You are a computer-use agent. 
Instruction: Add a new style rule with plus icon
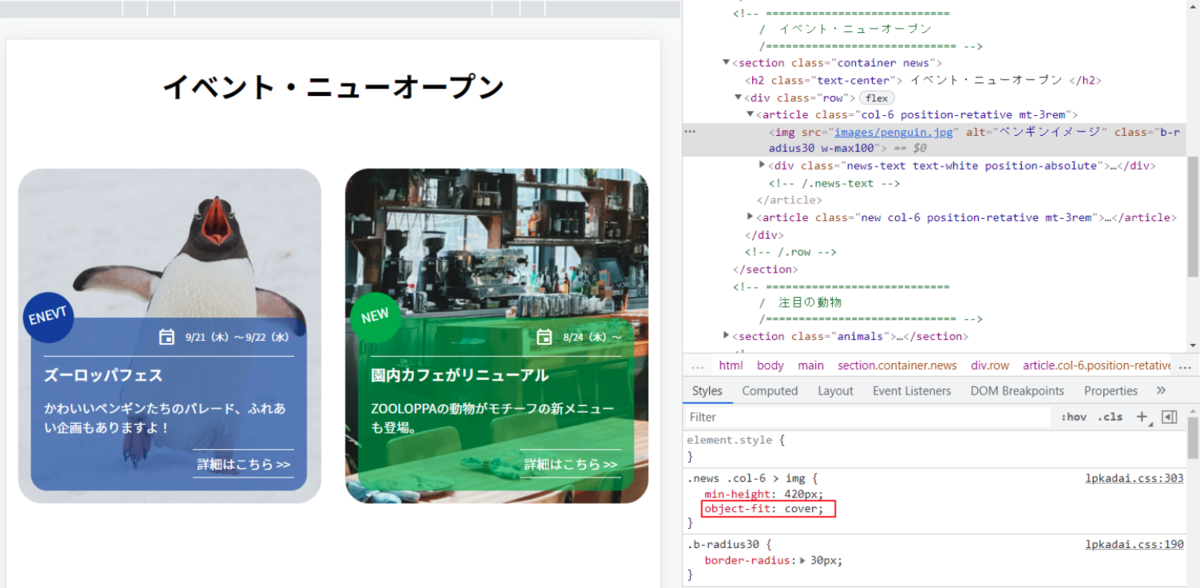(x=1142, y=417)
